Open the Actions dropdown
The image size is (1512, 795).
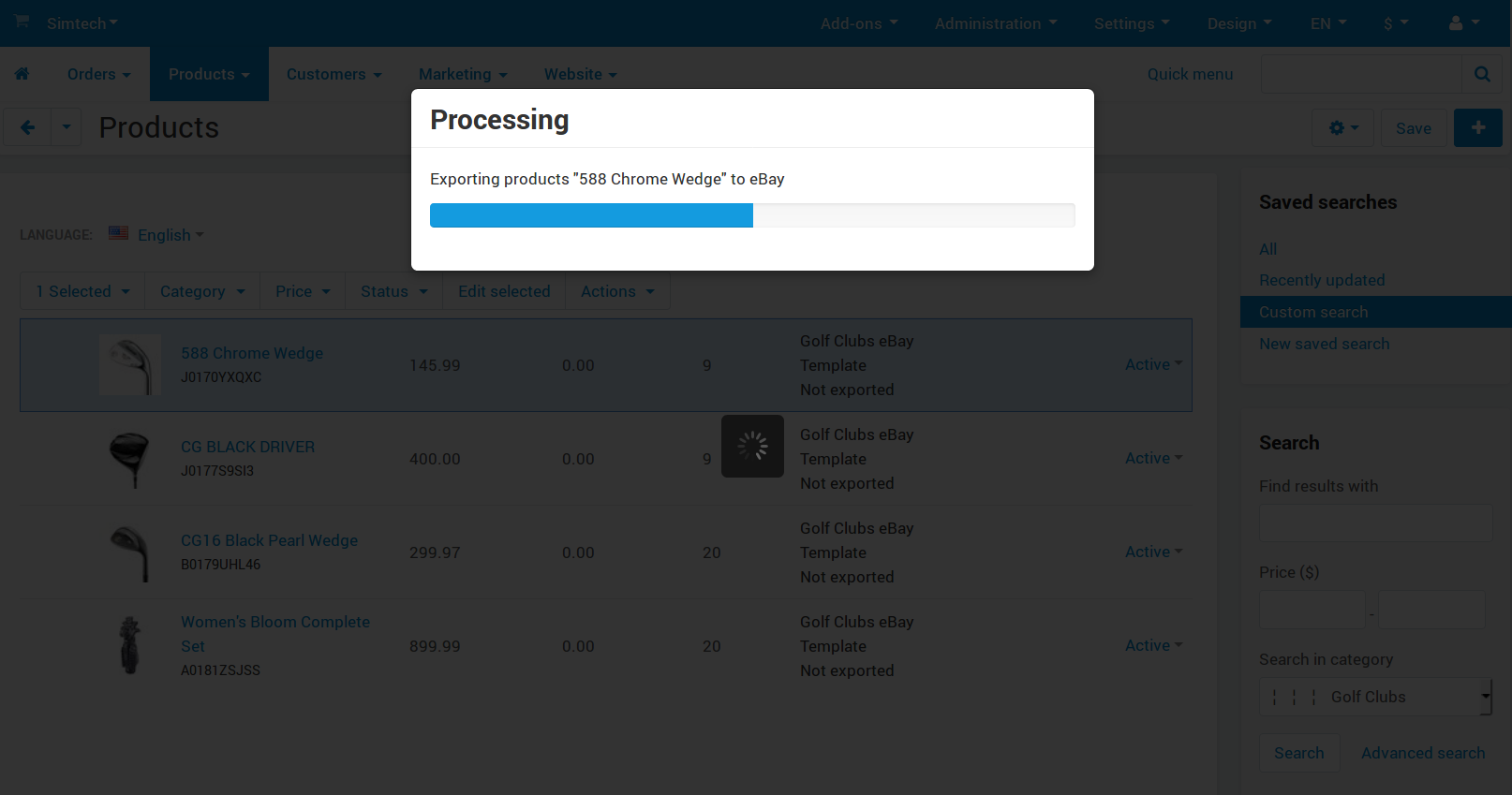point(617,291)
